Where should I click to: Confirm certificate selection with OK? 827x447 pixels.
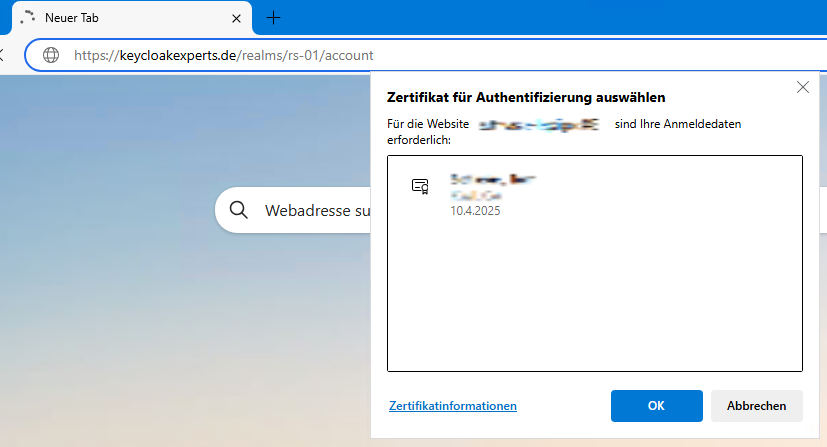click(656, 406)
